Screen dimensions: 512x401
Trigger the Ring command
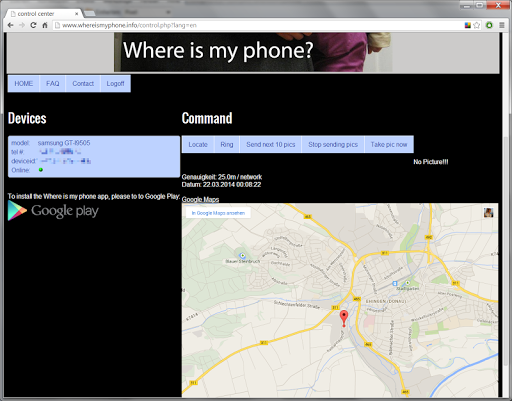[227, 144]
